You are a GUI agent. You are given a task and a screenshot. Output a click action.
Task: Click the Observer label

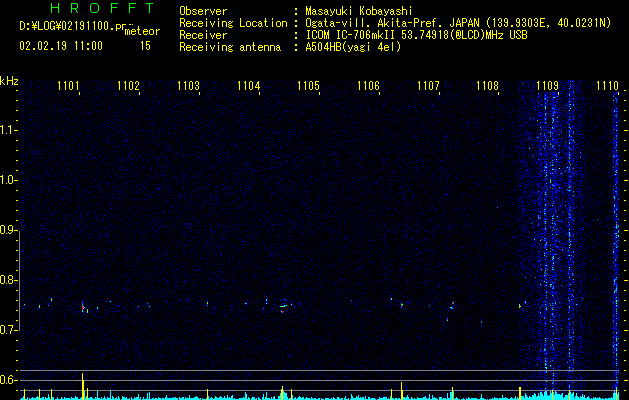click(203, 11)
